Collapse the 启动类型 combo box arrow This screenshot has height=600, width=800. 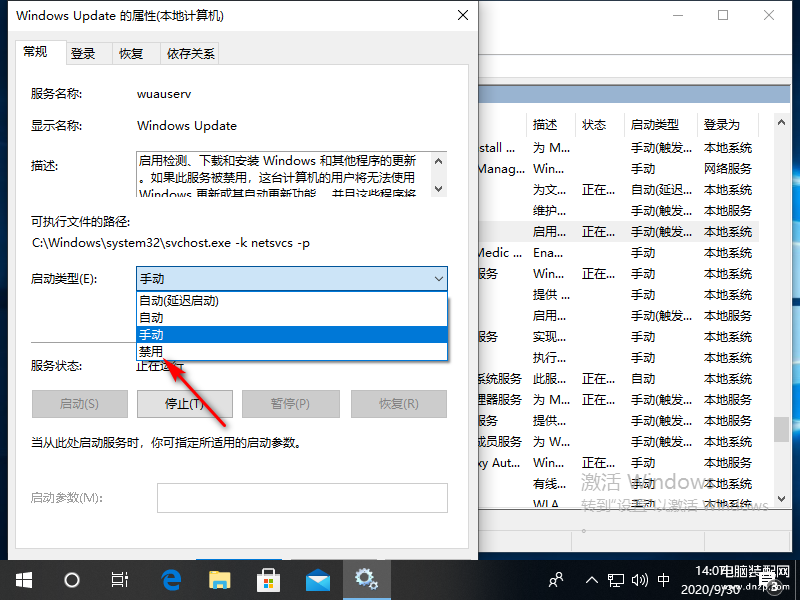438,279
